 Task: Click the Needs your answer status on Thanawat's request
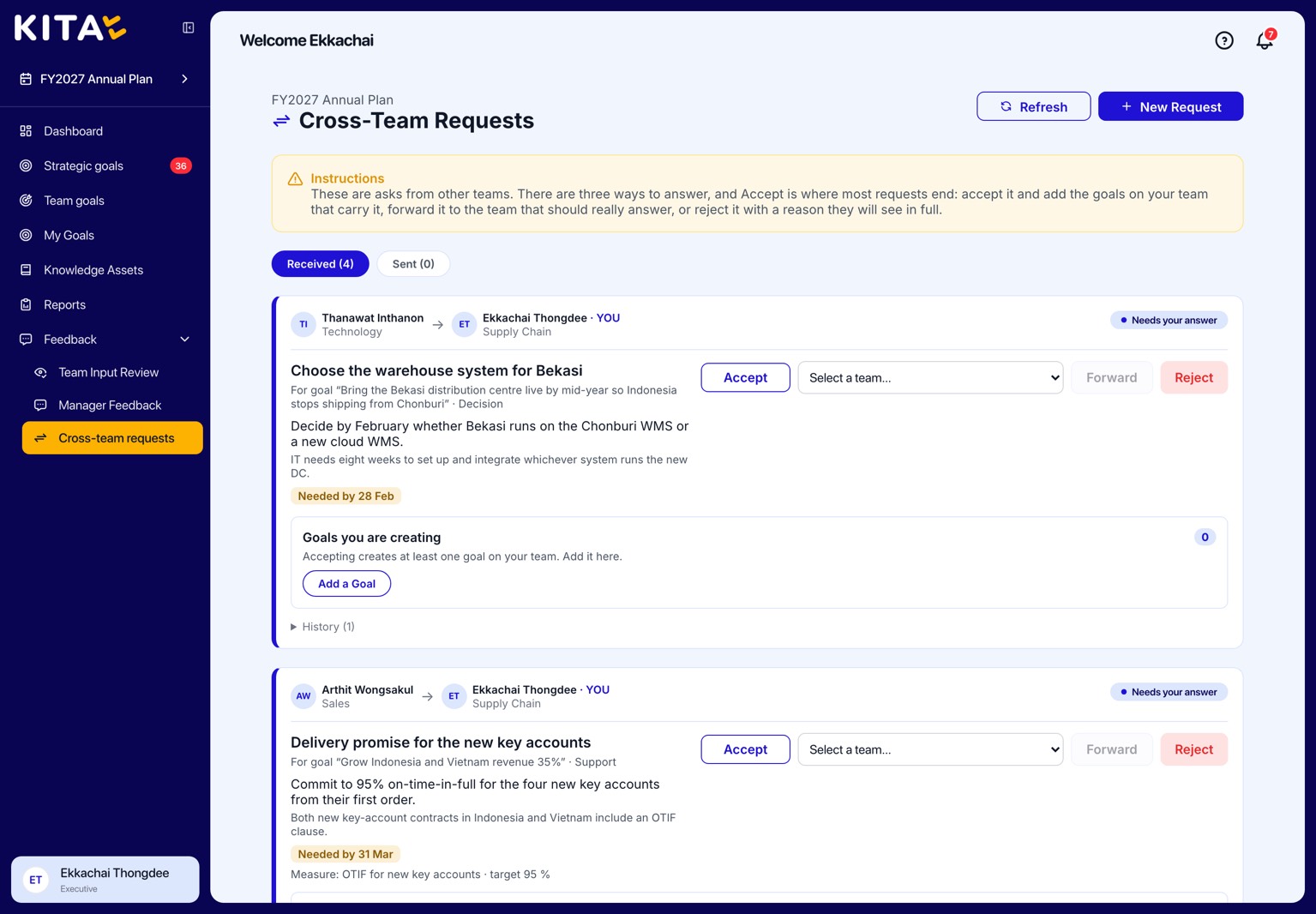click(1169, 320)
